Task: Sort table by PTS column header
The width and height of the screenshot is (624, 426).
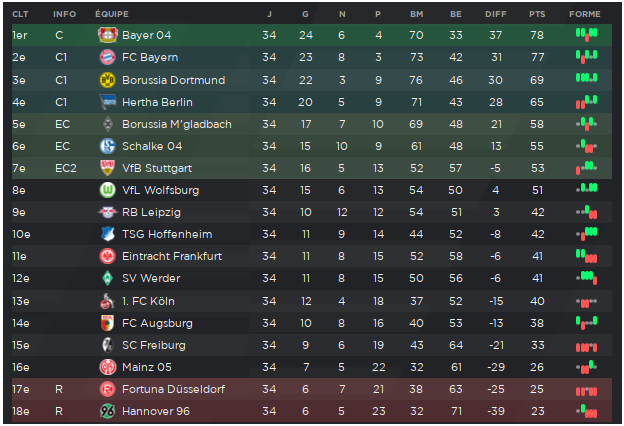Action: point(537,14)
